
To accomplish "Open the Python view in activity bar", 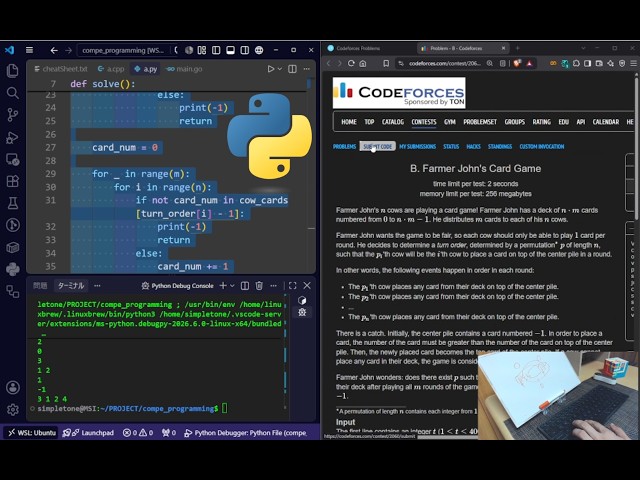I will [x=13, y=269].
